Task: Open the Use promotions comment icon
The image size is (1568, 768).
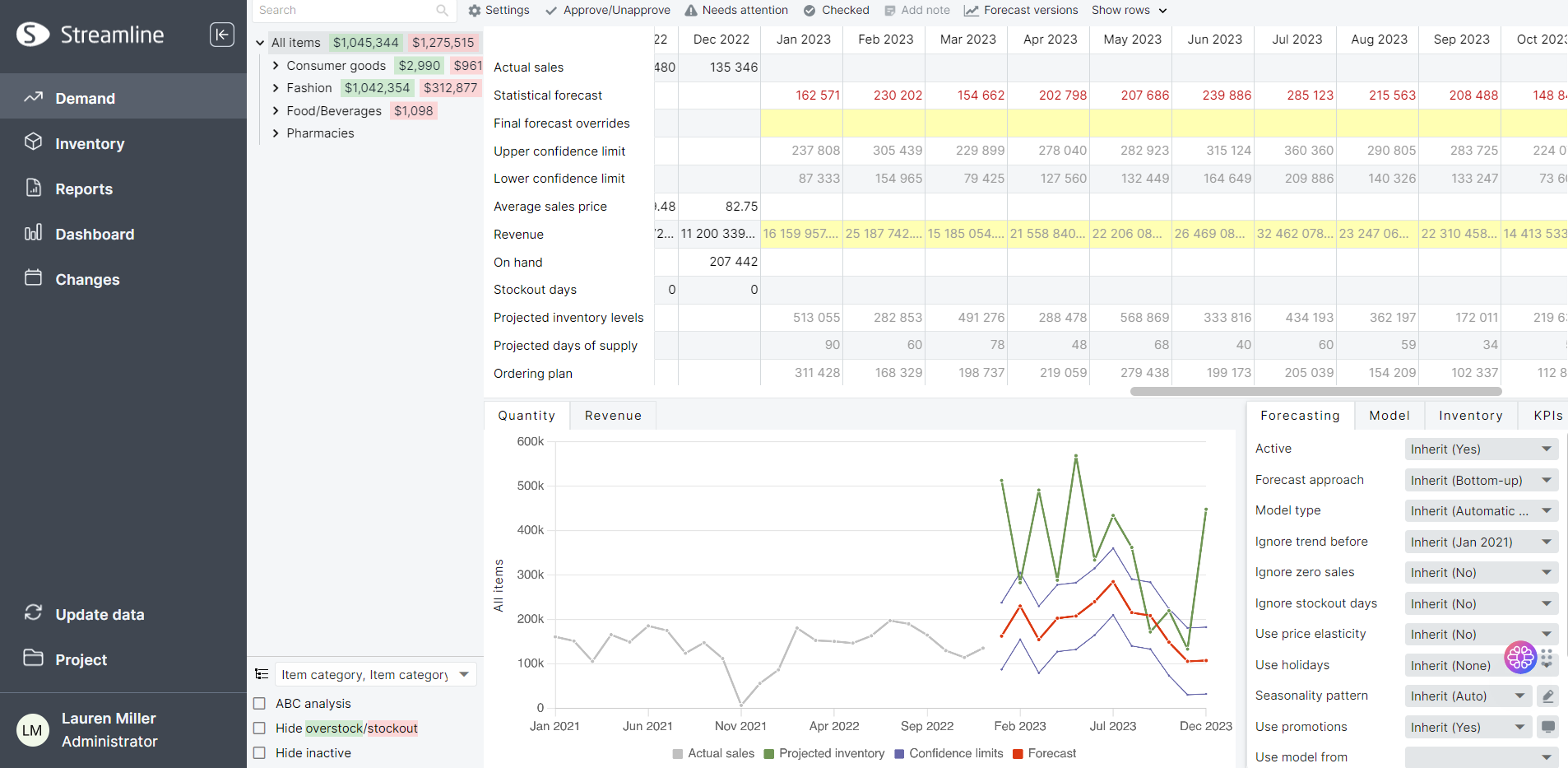Action: point(1547,727)
